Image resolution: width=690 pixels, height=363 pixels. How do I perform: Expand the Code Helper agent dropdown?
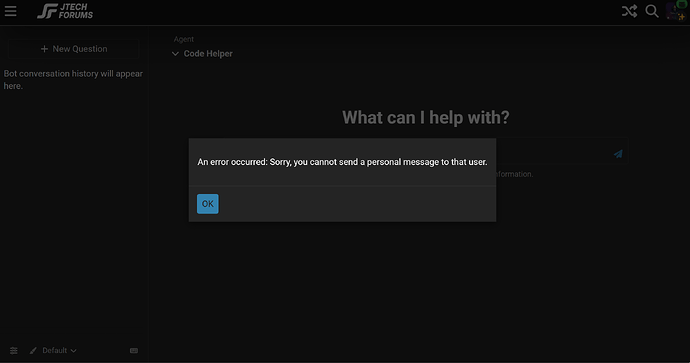pyautogui.click(x=202, y=54)
